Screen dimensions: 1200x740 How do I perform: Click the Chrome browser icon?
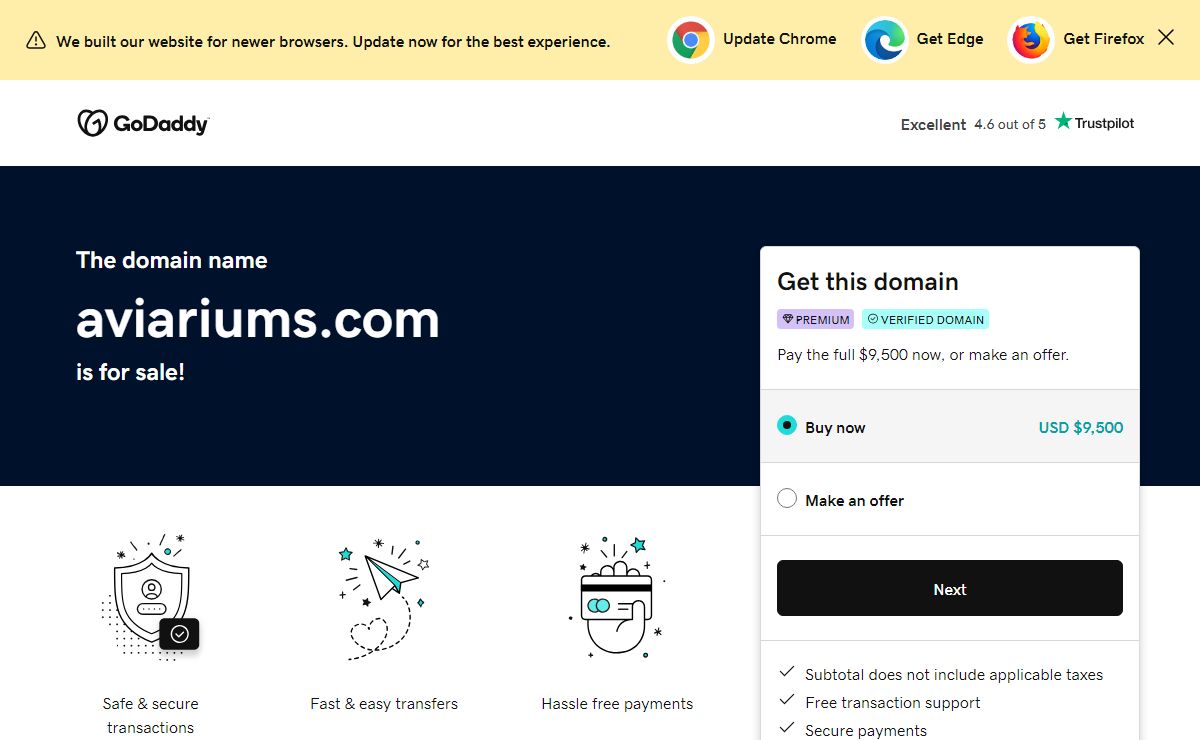[x=690, y=40]
